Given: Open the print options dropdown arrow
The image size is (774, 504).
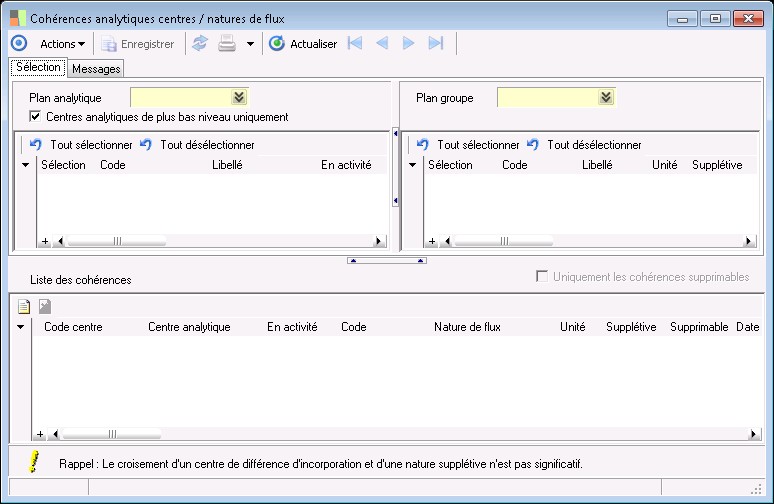Looking at the screenshot, I should (250, 44).
